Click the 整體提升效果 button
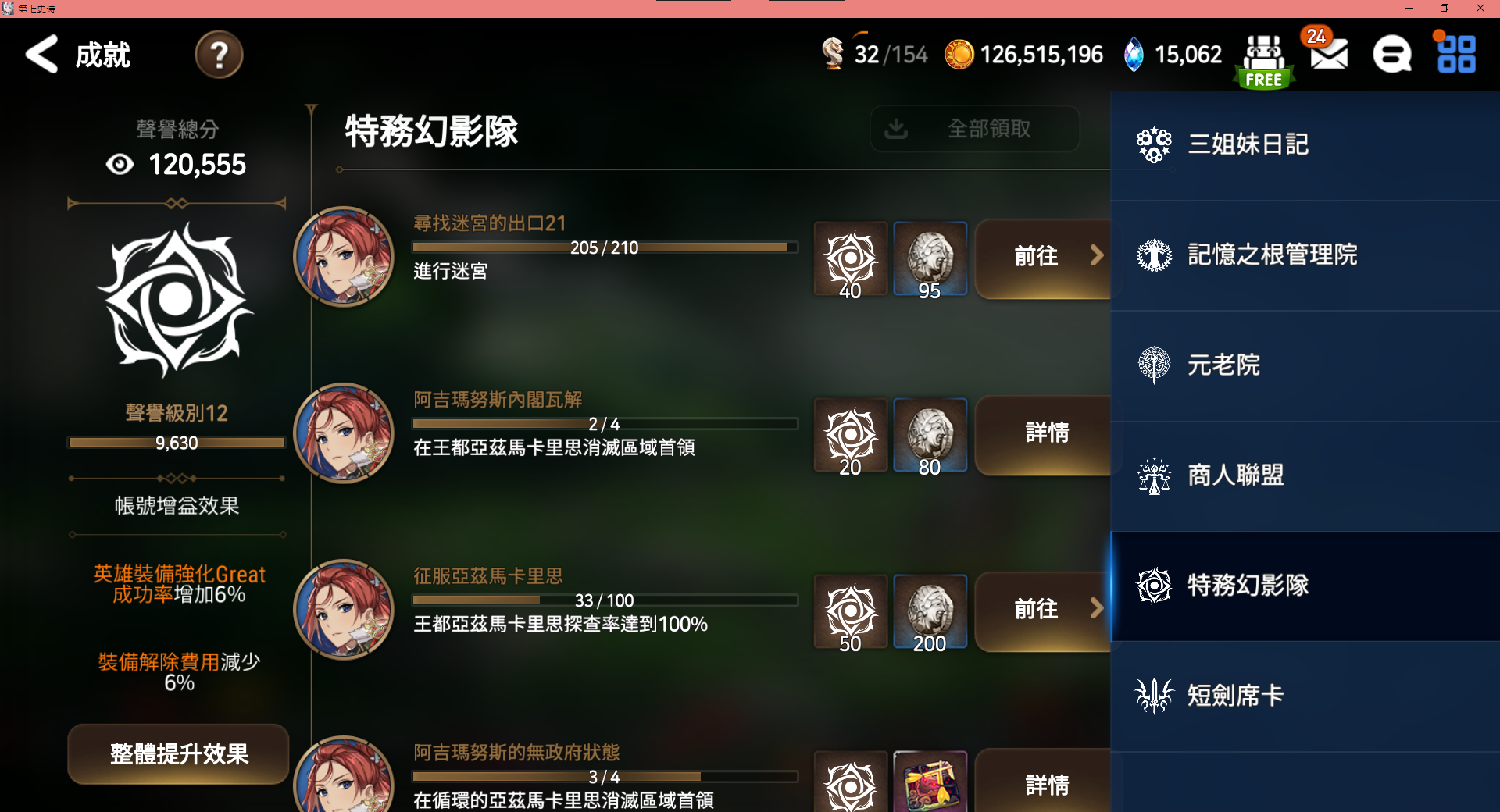 pos(179,753)
